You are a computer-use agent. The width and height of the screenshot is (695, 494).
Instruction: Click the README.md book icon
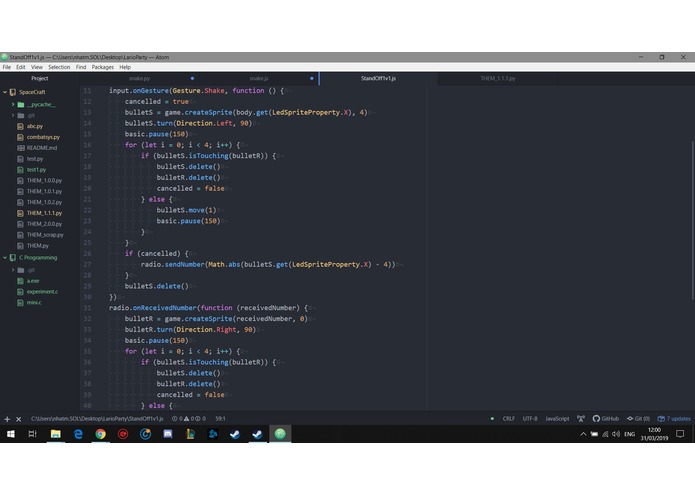point(20,148)
